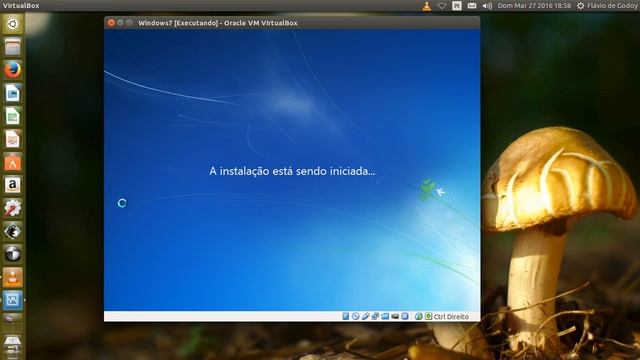This screenshot has height=360, width=640.
Task: Click the video capture status icon
Action: pos(395,316)
